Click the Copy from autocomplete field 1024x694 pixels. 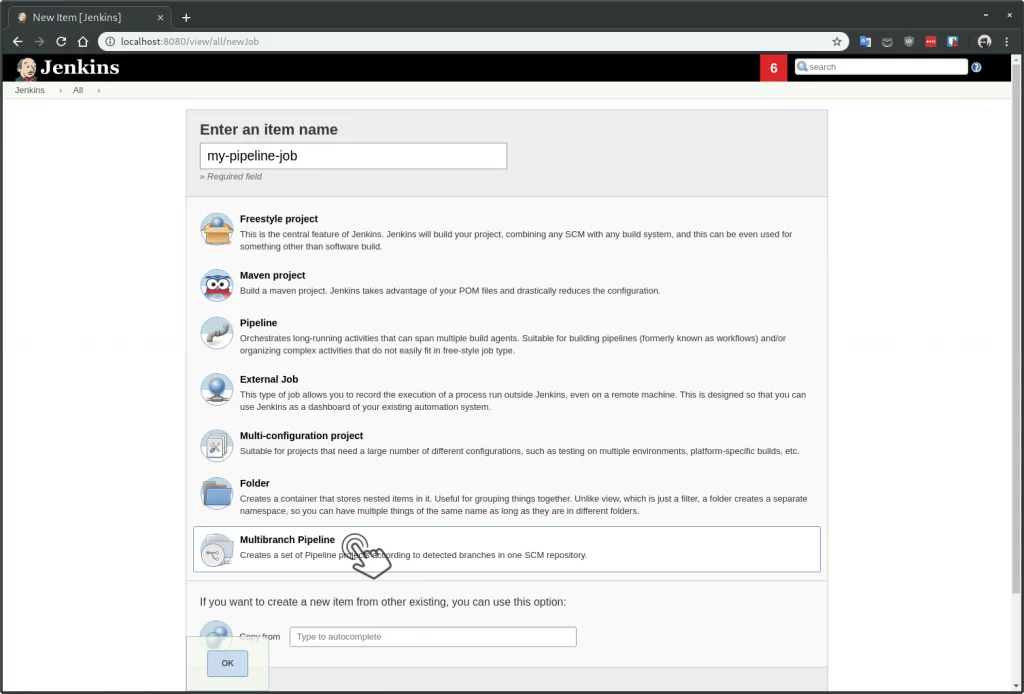[433, 637]
